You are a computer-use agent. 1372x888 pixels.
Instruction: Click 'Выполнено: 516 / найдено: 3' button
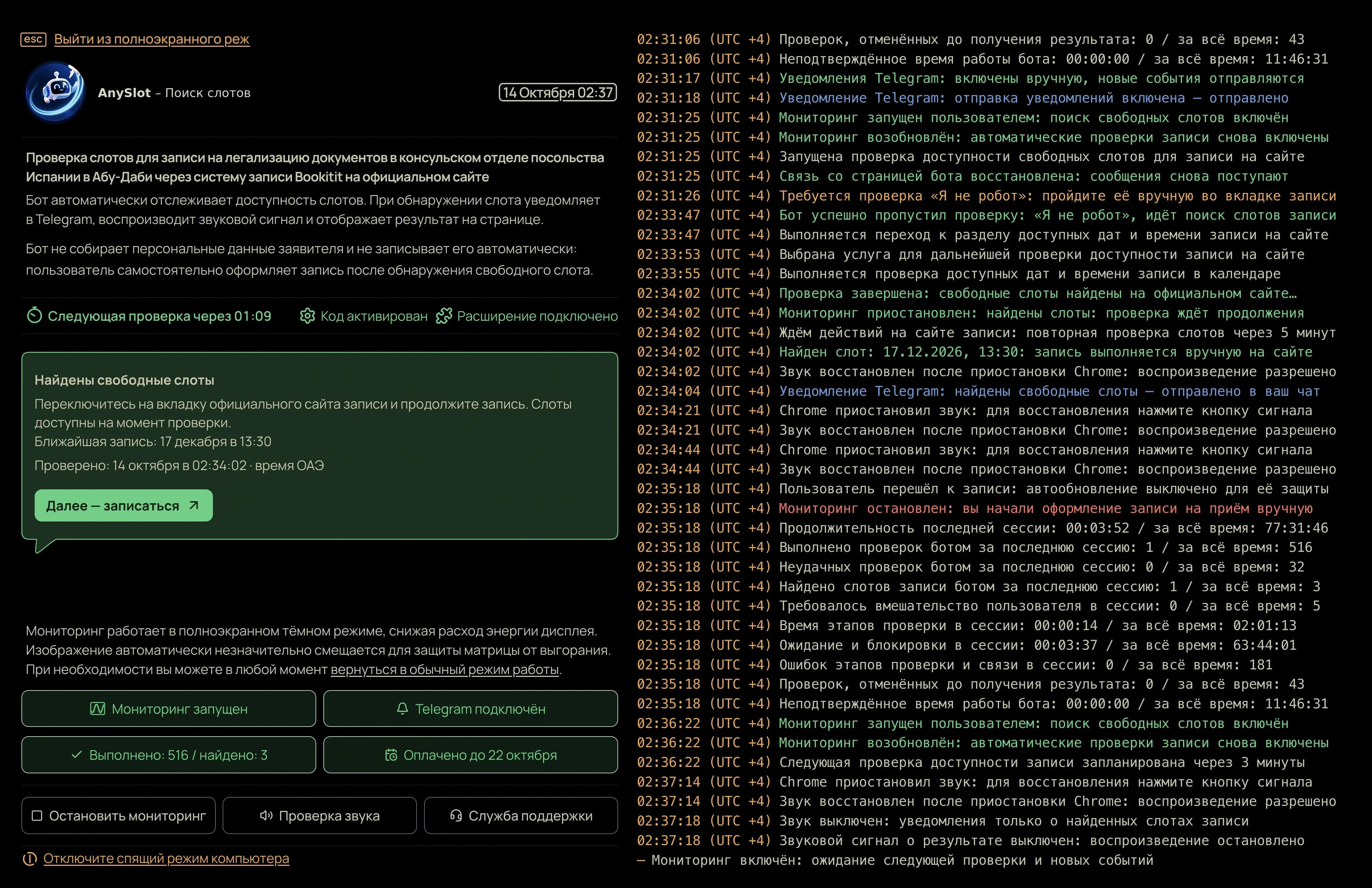coord(168,755)
